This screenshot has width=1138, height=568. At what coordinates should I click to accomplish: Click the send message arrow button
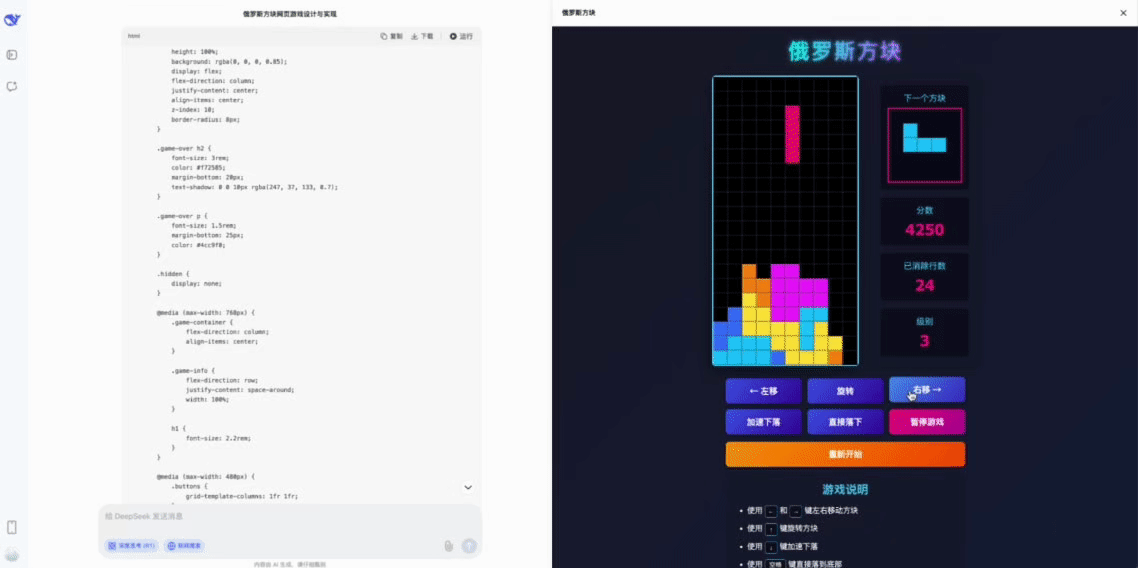pyautogui.click(x=469, y=546)
